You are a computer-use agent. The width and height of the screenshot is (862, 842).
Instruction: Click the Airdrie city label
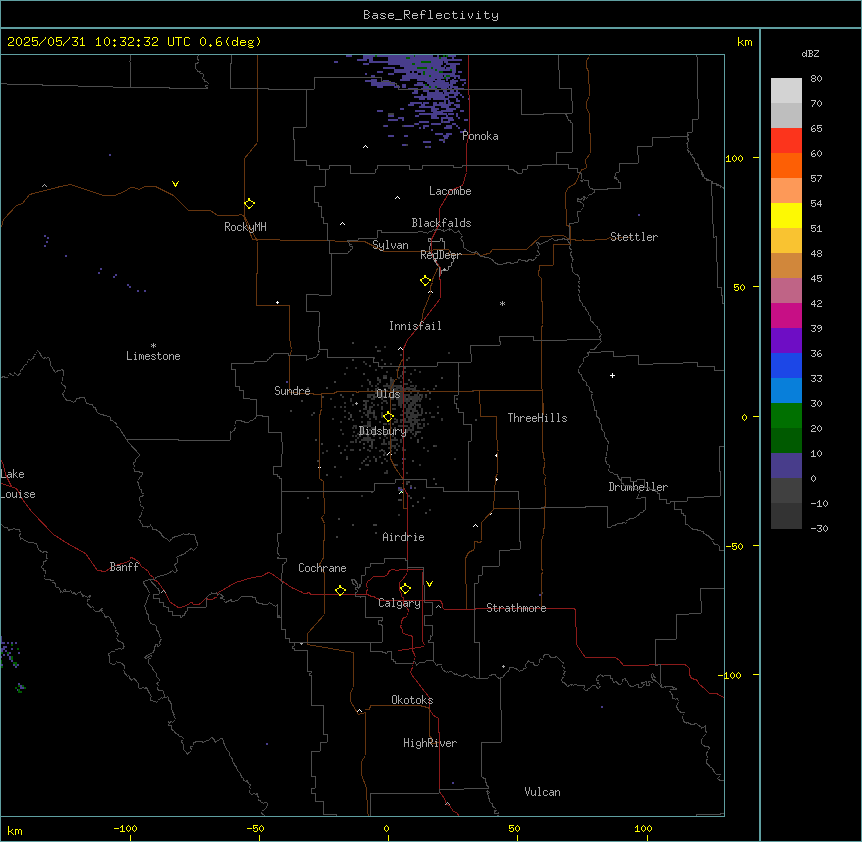coord(404,537)
